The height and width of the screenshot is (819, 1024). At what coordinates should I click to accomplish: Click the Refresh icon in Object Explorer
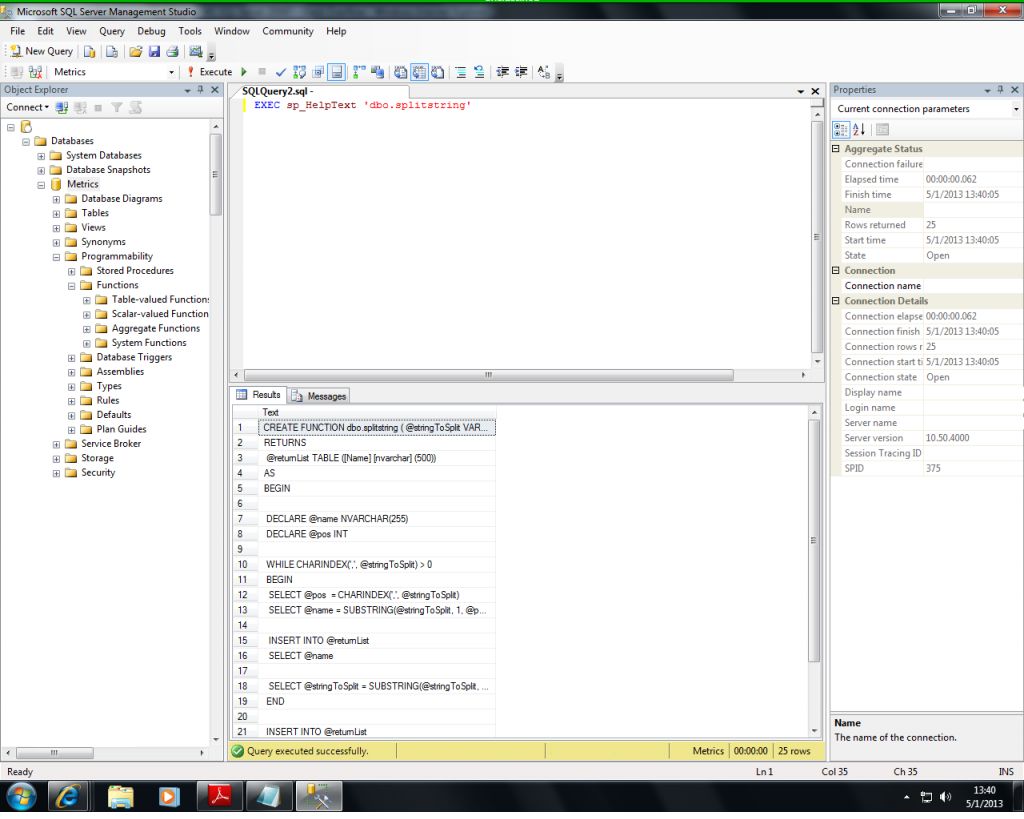click(135, 108)
